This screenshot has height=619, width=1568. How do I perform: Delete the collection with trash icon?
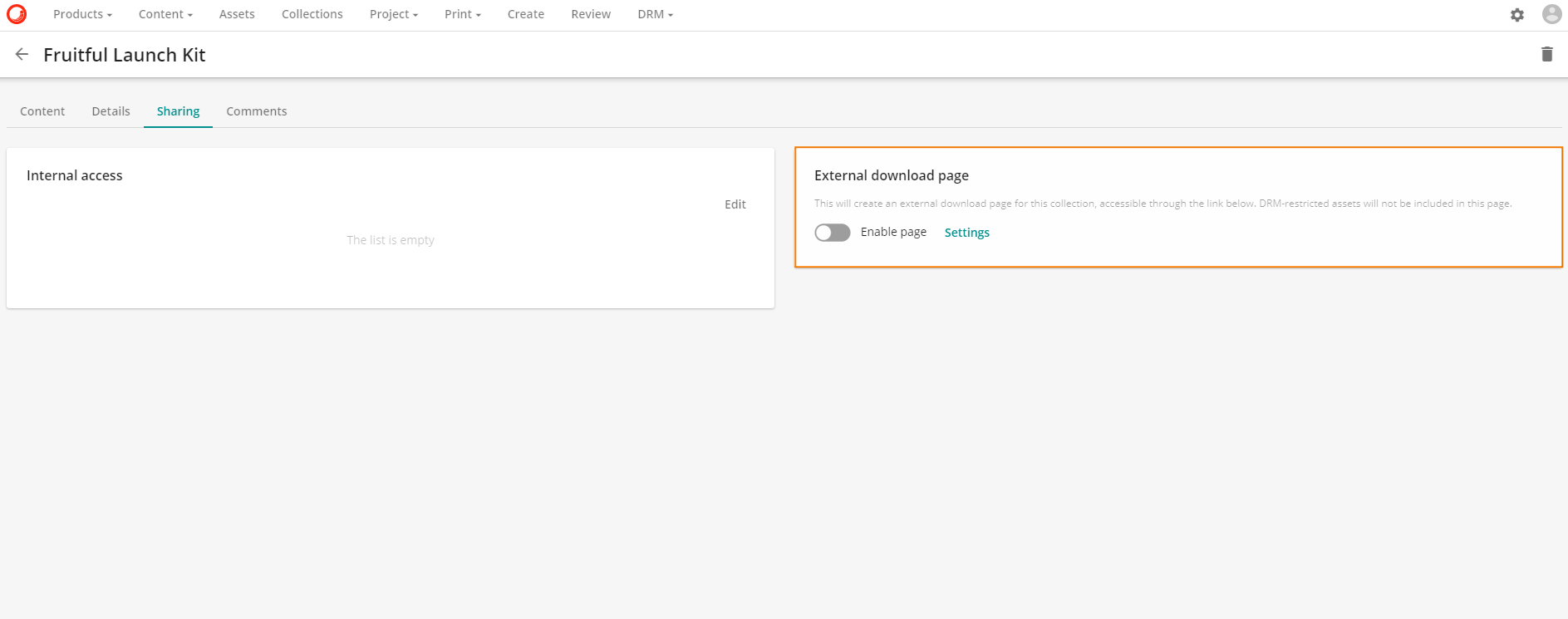(x=1546, y=55)
